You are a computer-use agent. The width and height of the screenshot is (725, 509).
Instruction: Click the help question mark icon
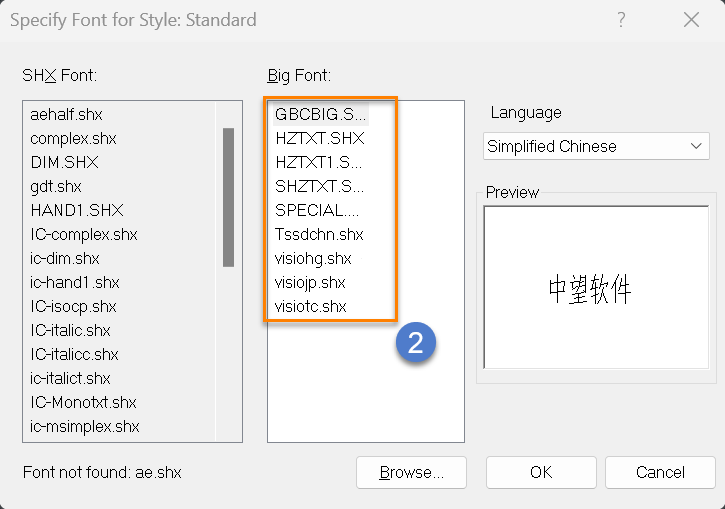click(621, 20)
